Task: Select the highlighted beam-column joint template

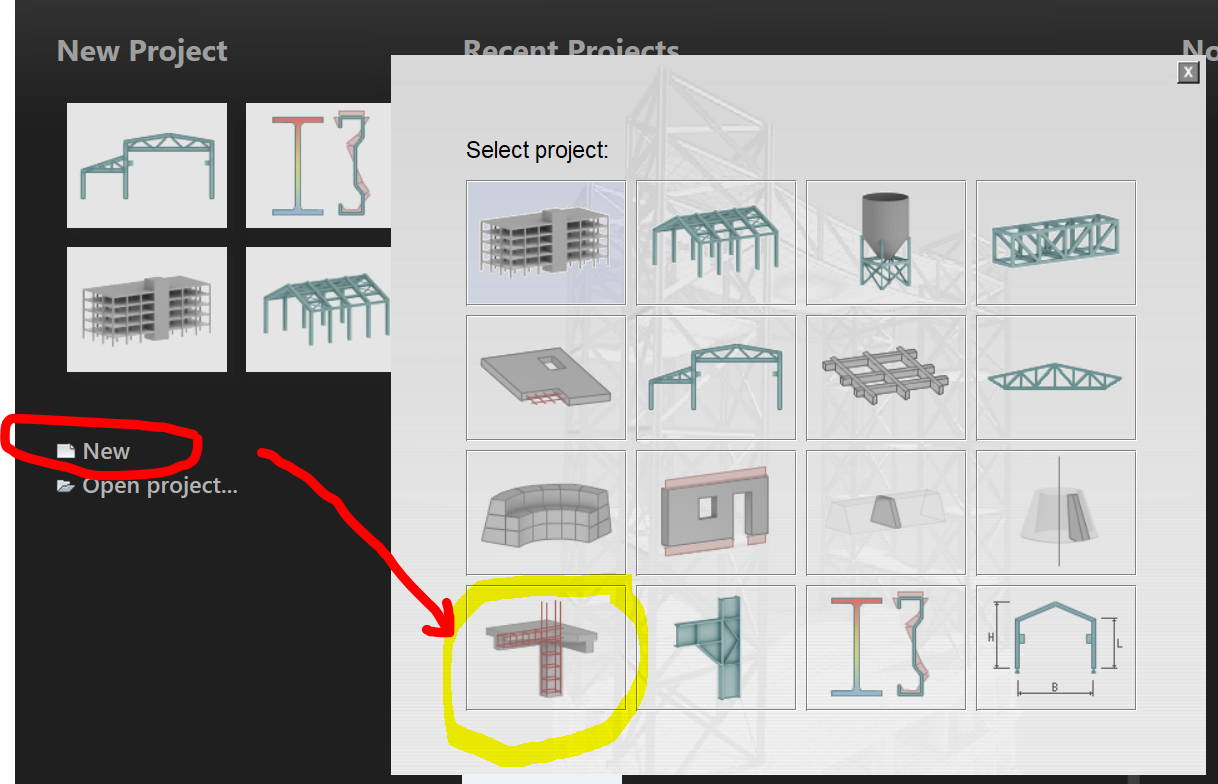Action: pos(545,646)
